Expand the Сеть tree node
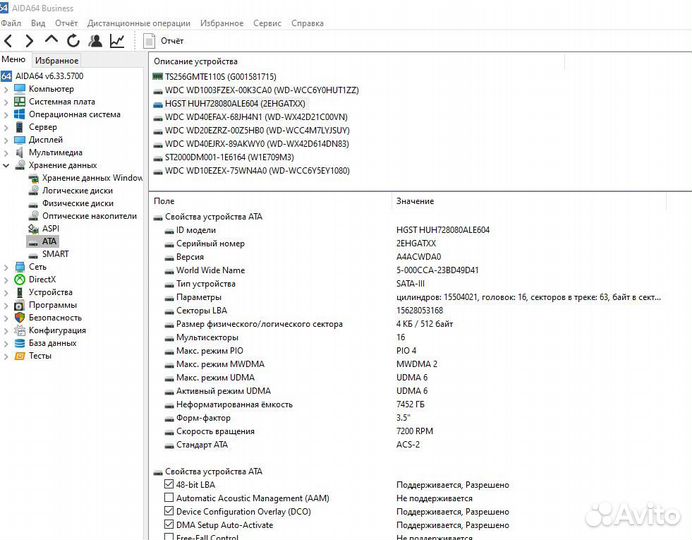Viewport: 692px width, 540px height. tap(6, 268)
